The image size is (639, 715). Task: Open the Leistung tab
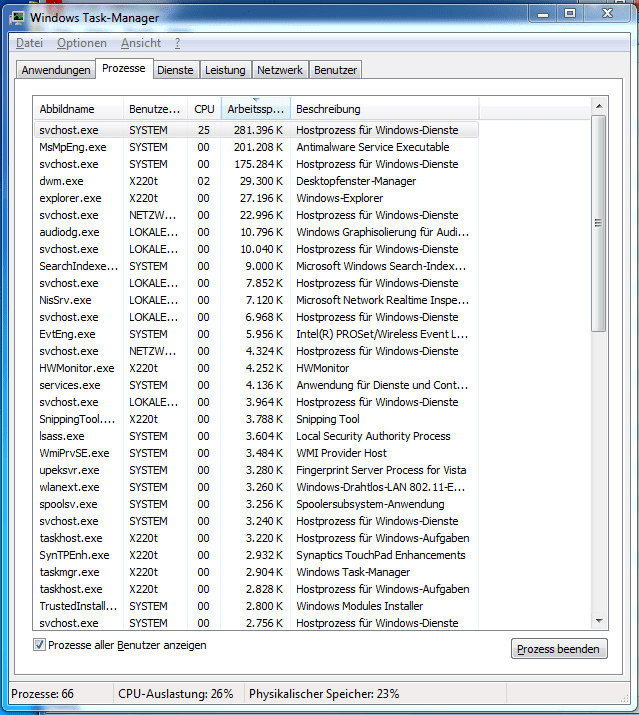coord(225,70)
